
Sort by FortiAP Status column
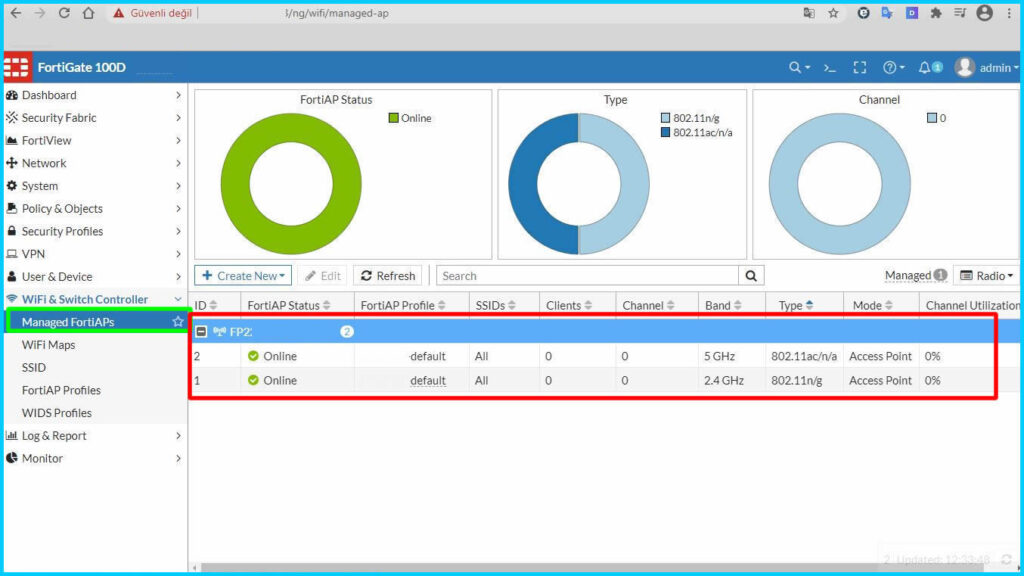(x=289, y=305)
